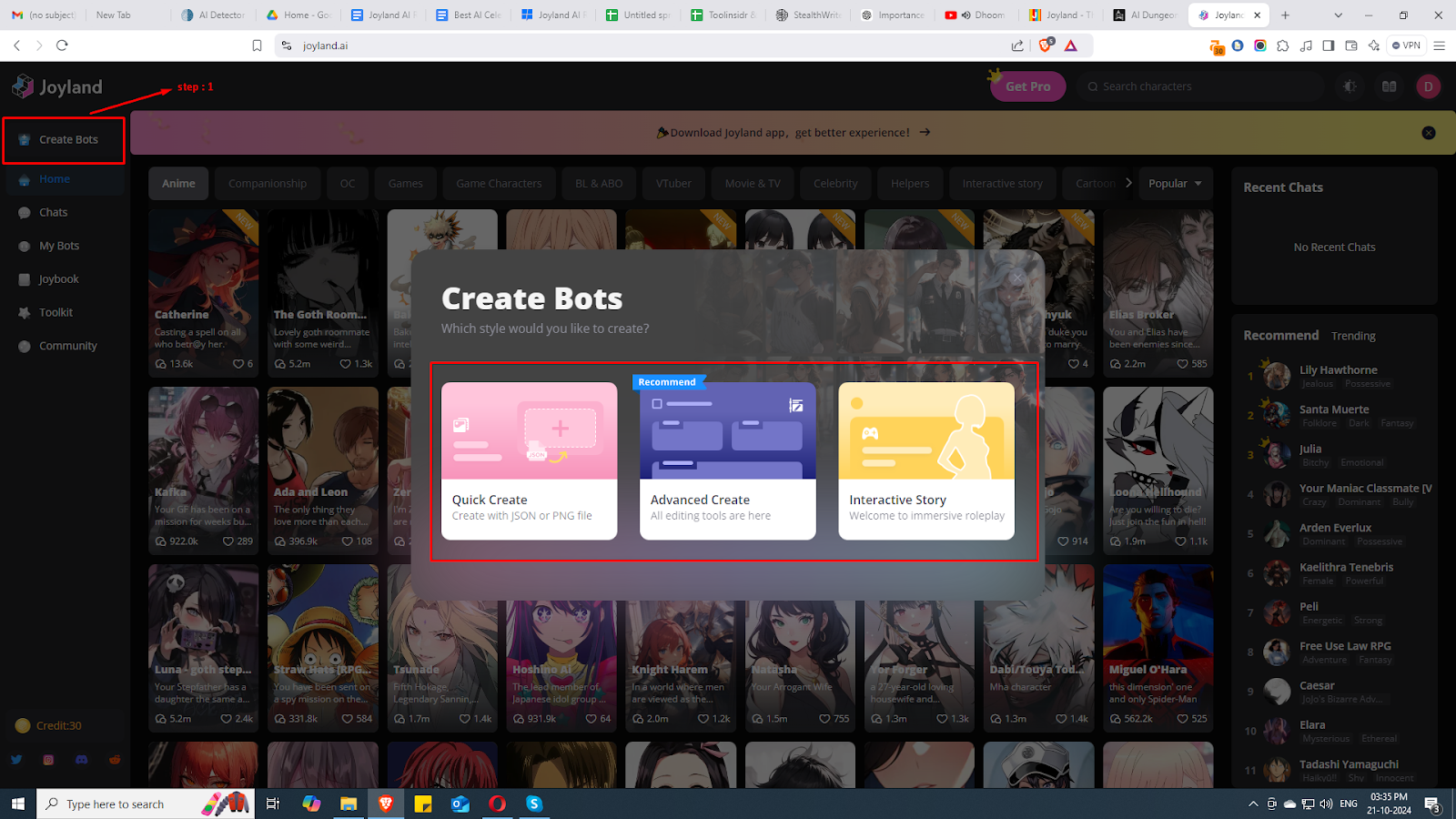Open Joyland Instagram link icon
The height and width of the screenshot is (819, 1456).
(49, 760)
